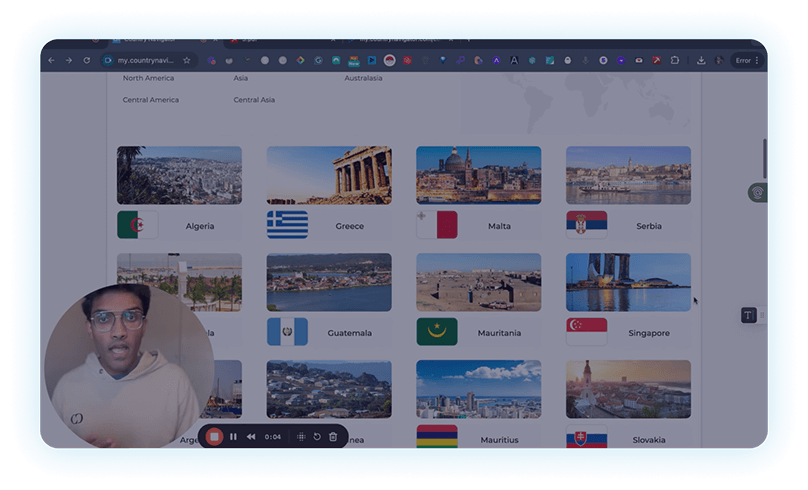Select the North America region link

148,78
